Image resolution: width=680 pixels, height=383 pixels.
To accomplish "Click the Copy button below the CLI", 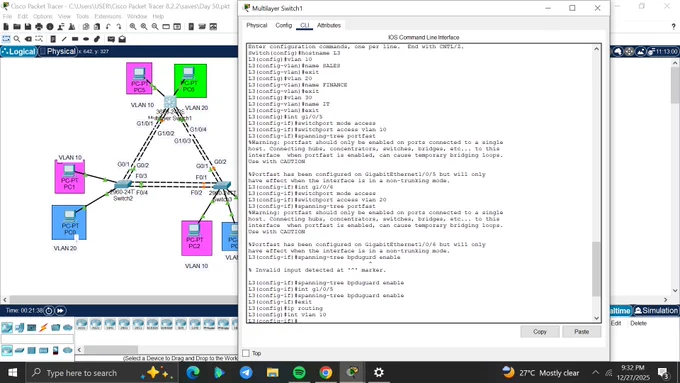I will 540,331.
